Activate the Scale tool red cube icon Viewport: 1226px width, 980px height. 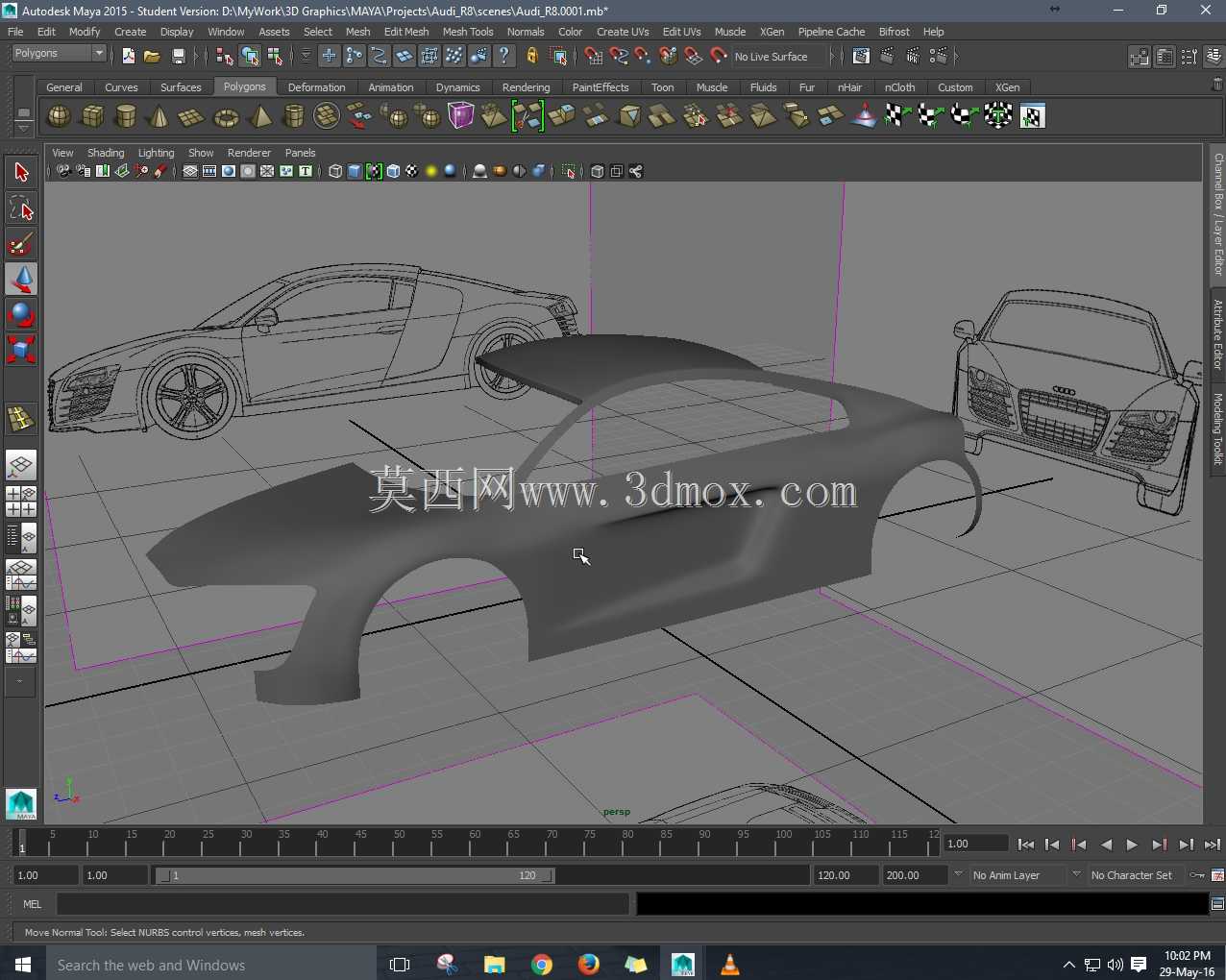pos(21,350)
